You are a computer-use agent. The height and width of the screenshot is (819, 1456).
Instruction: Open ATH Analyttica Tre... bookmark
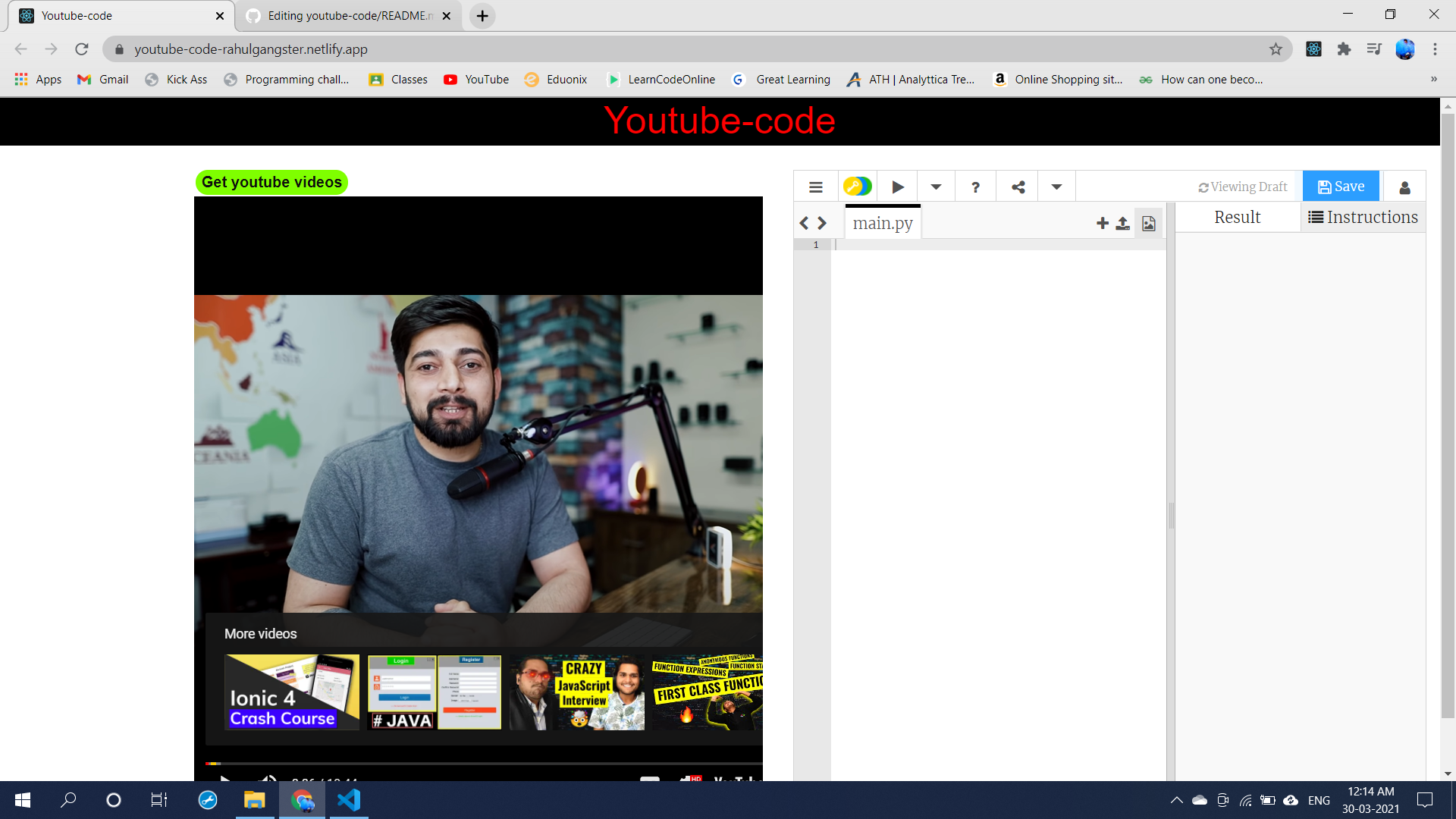click(911, 80)
